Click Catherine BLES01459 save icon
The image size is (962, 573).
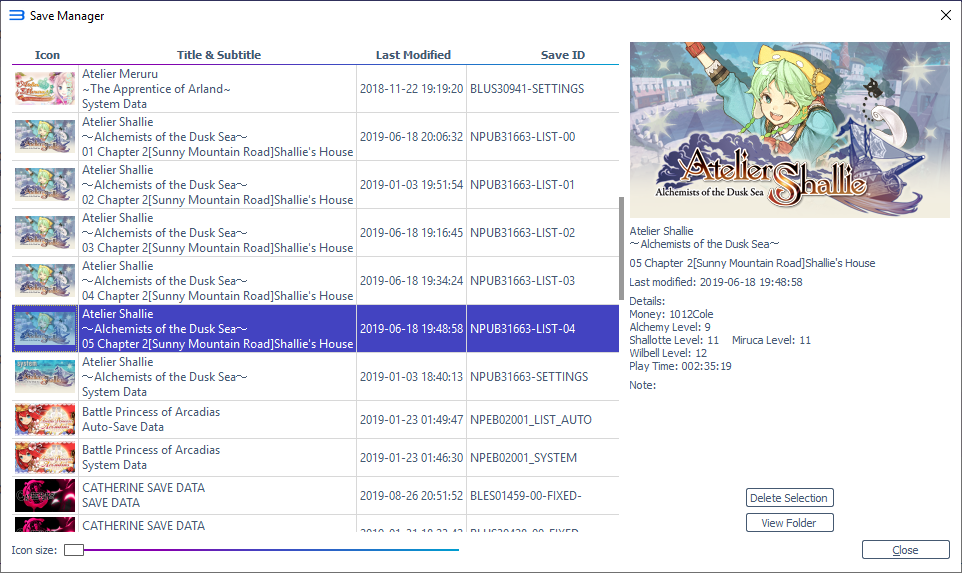click(x=45, y=496)
